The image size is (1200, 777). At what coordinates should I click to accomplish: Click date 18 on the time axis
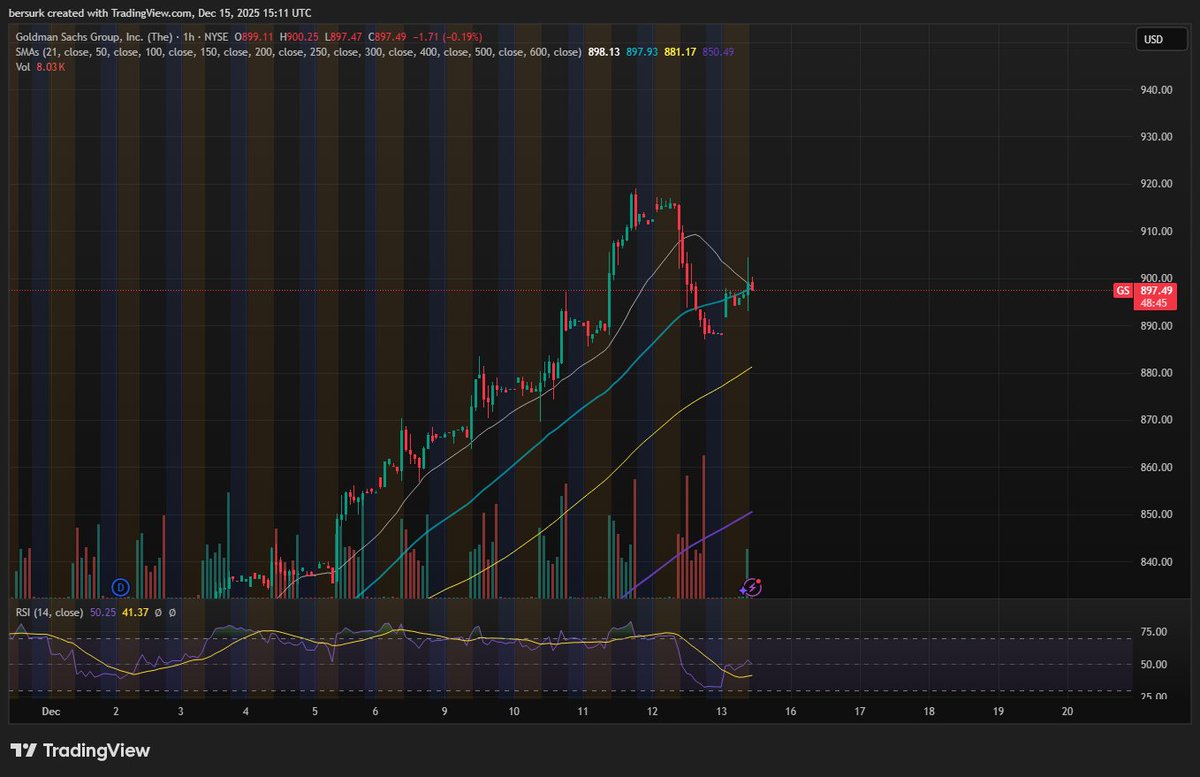tap(929, 711)
